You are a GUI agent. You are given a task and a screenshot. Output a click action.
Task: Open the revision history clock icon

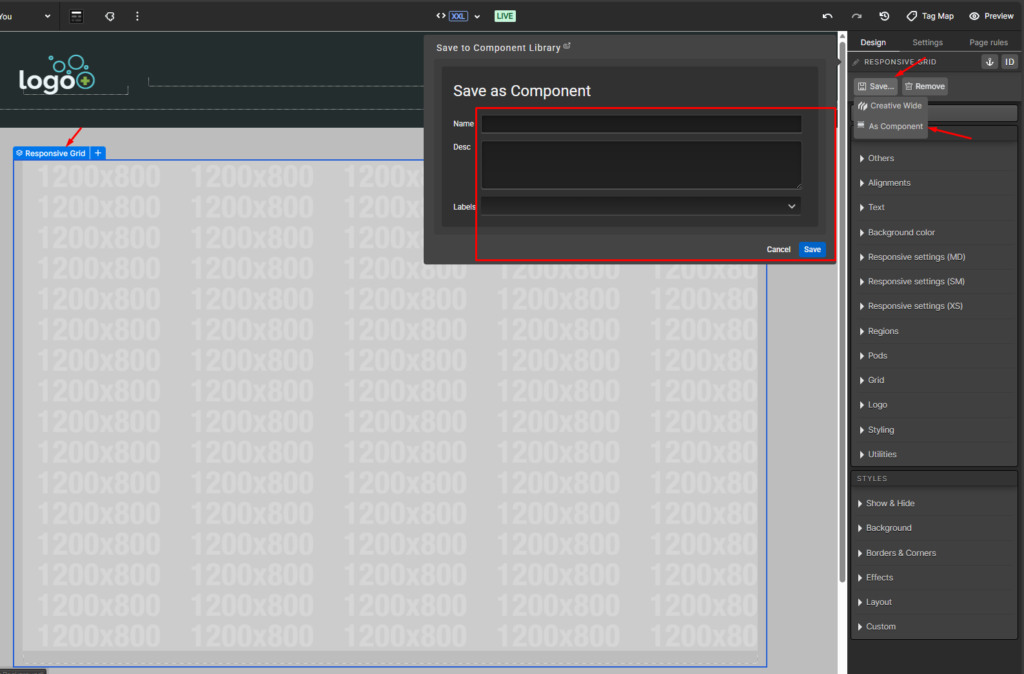click(884, 16)
